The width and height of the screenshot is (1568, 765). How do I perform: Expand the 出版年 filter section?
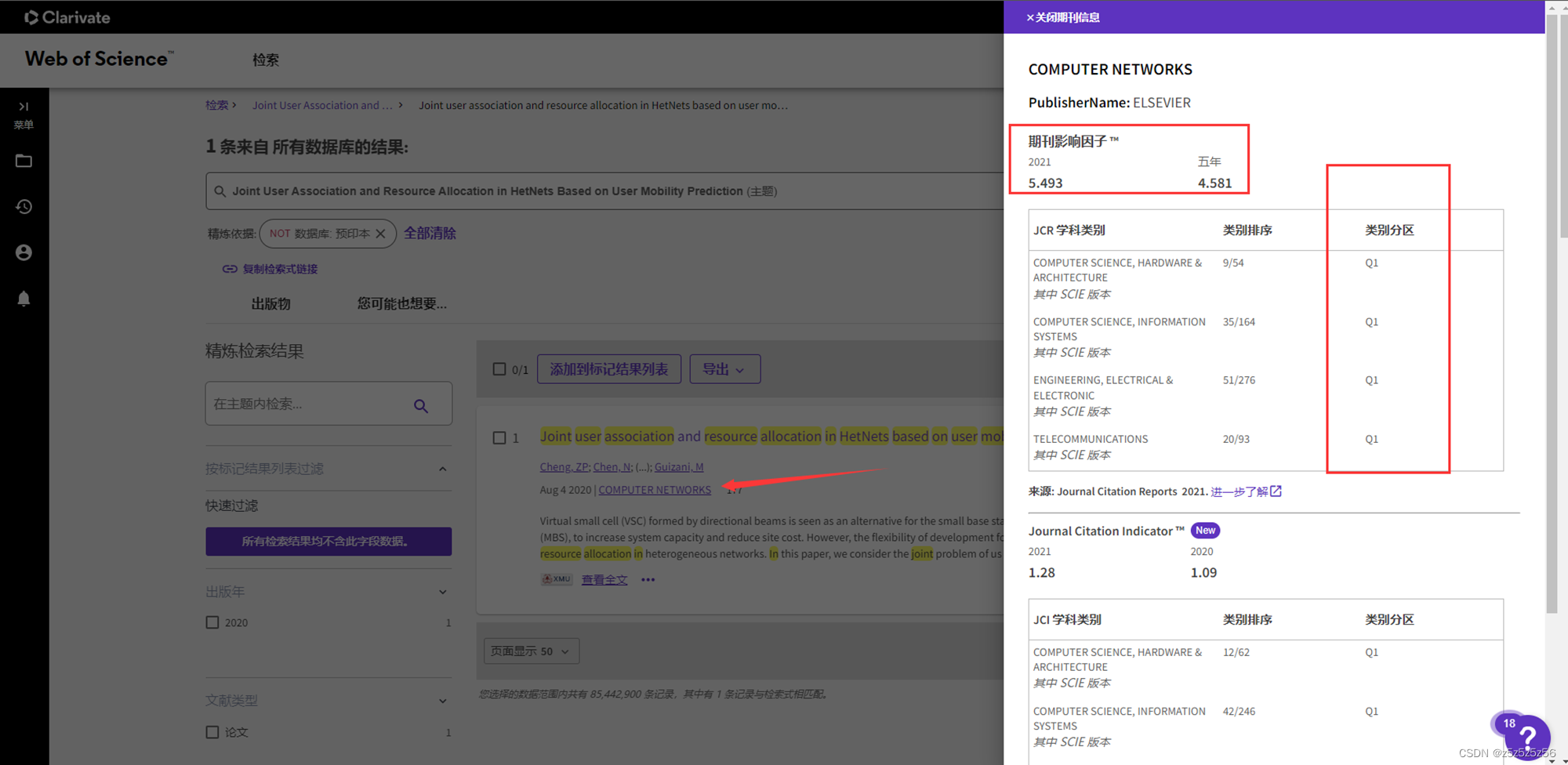442,592
